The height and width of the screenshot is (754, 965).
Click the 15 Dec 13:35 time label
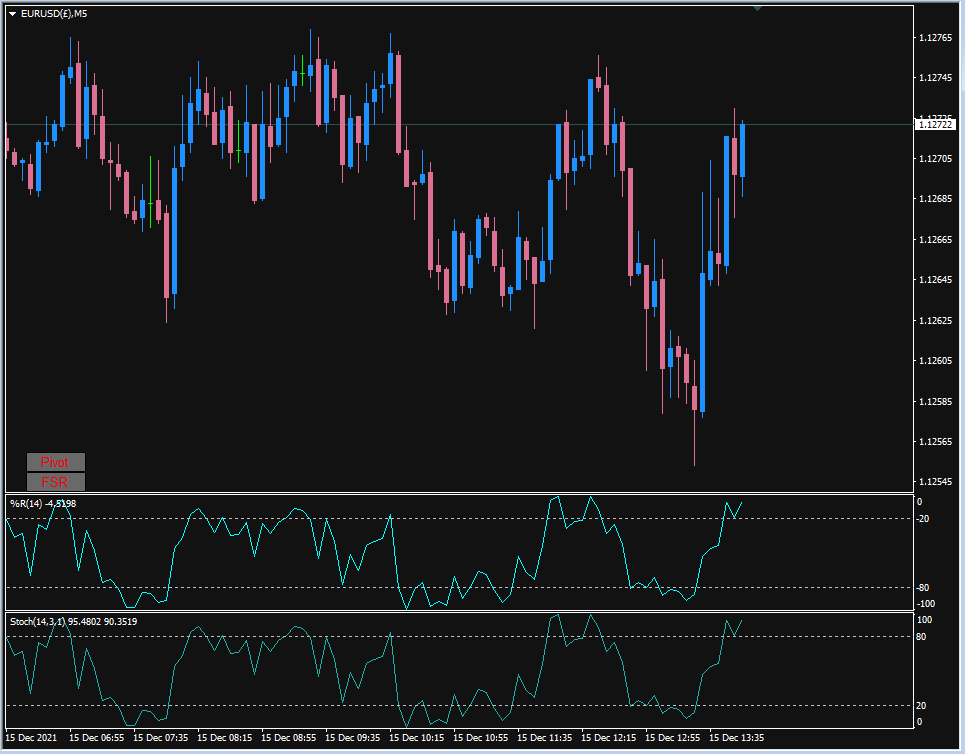737,737
